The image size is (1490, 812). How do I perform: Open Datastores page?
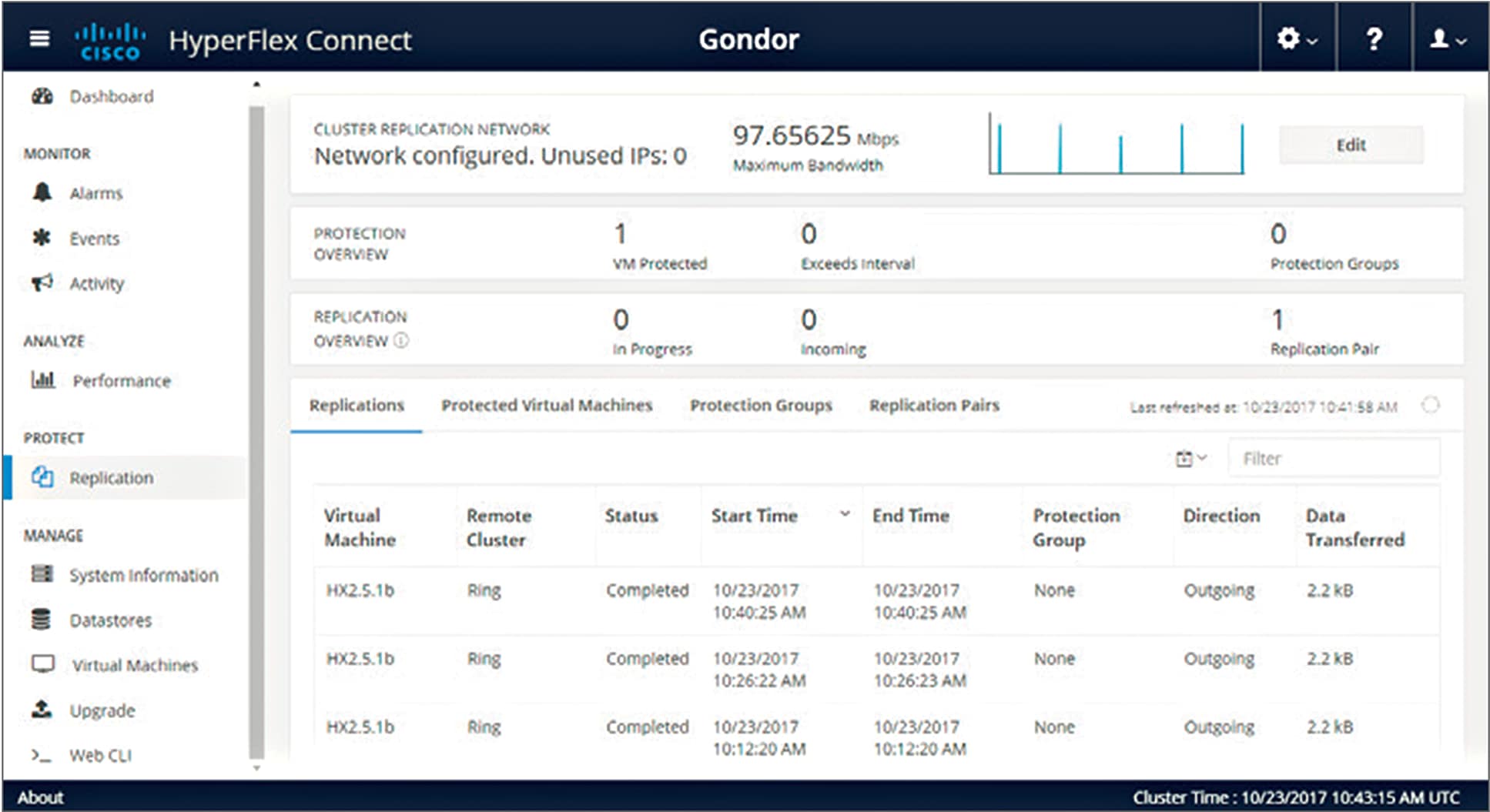[x=111, y=620]
